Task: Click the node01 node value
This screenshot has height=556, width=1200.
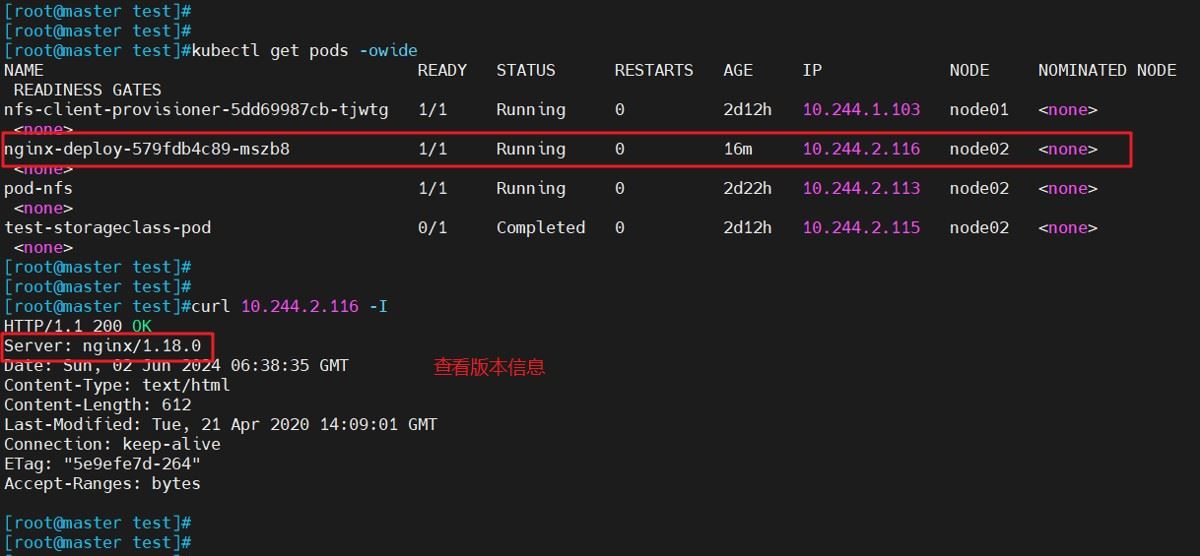Action: point(979,109)
